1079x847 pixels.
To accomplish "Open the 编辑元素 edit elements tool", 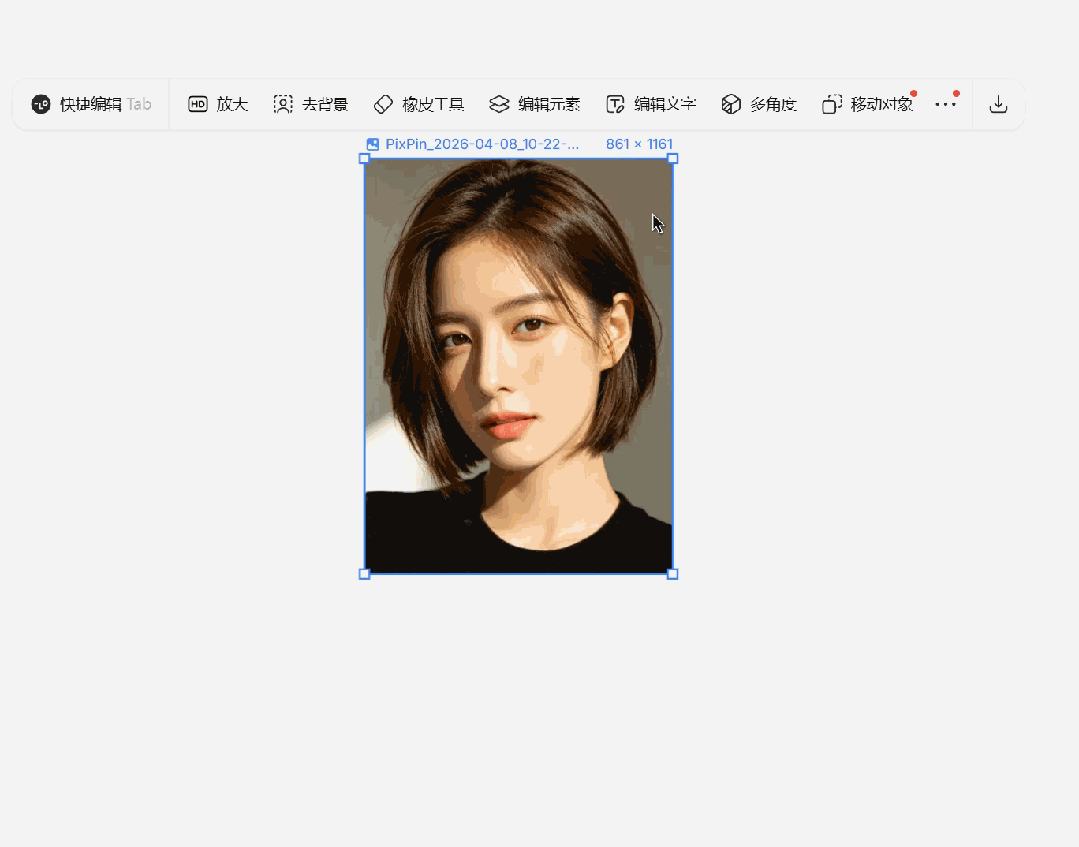I will [535, 105].
